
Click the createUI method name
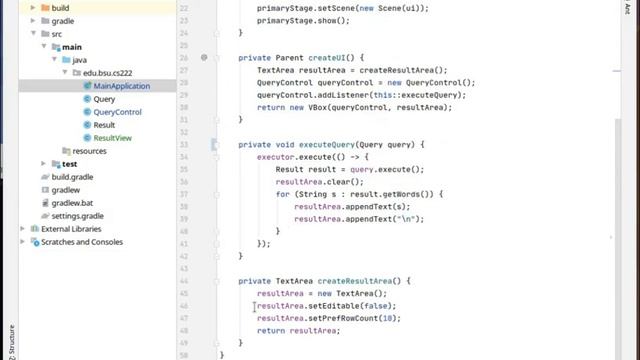(x=327, y=58)
